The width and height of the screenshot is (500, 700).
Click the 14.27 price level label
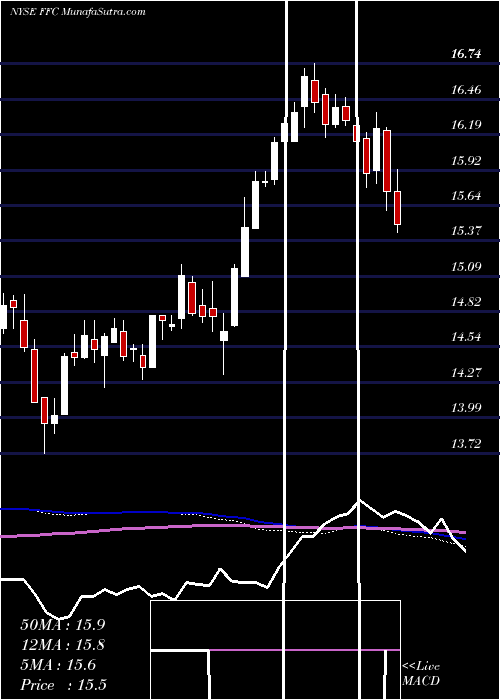coord(466,372)
